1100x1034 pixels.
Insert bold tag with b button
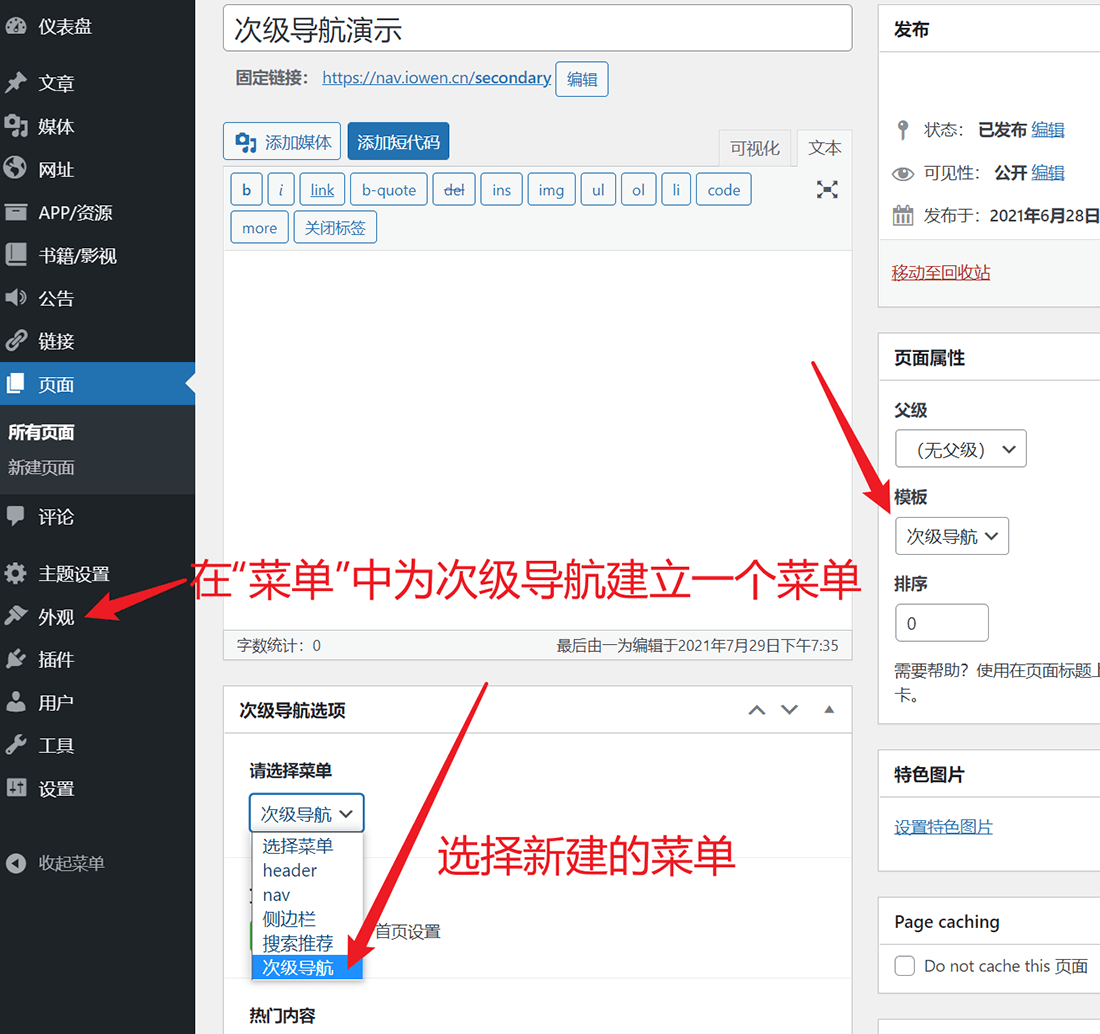(x=246, y=189)
